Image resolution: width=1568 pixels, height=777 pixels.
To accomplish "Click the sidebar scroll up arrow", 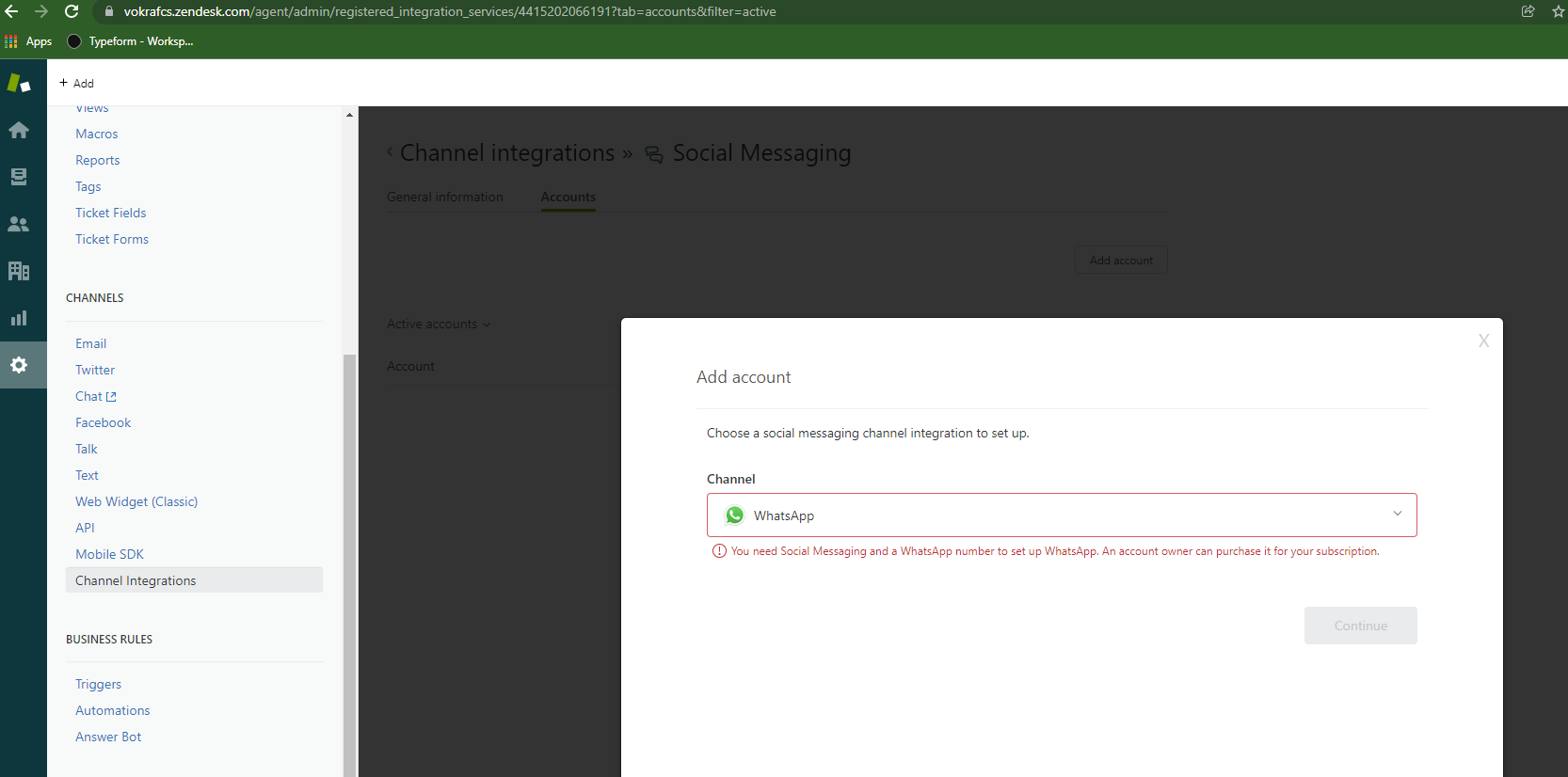I will pyautogui.click(x=349, y=115).
